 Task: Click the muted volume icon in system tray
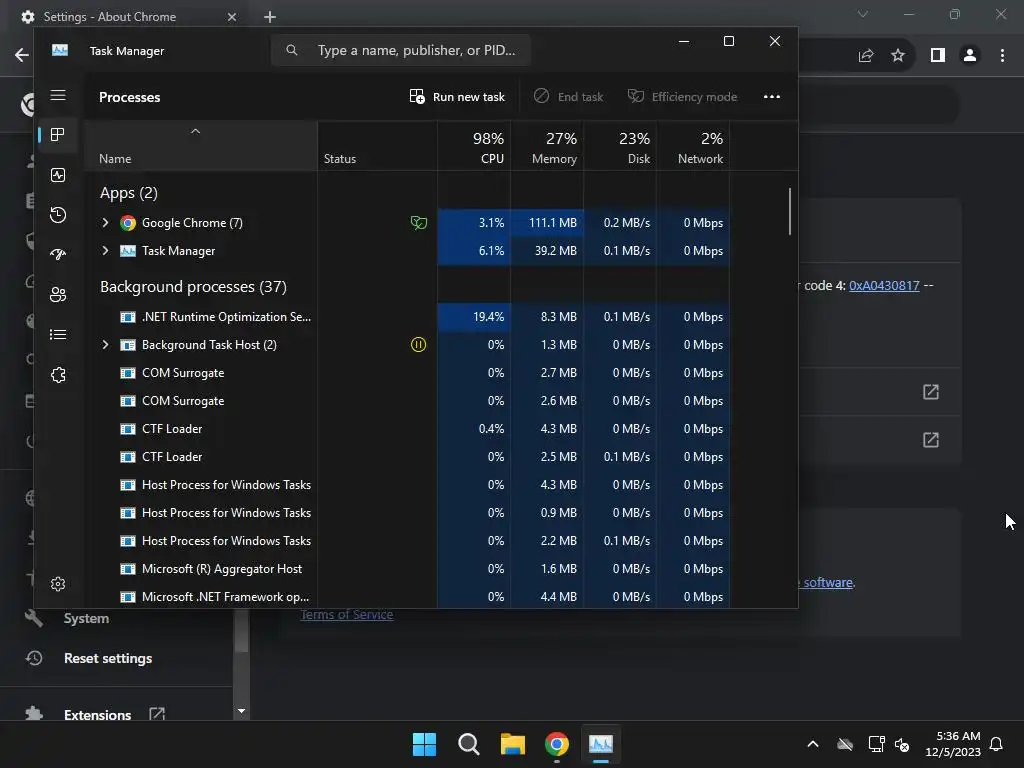pos(902,744)
